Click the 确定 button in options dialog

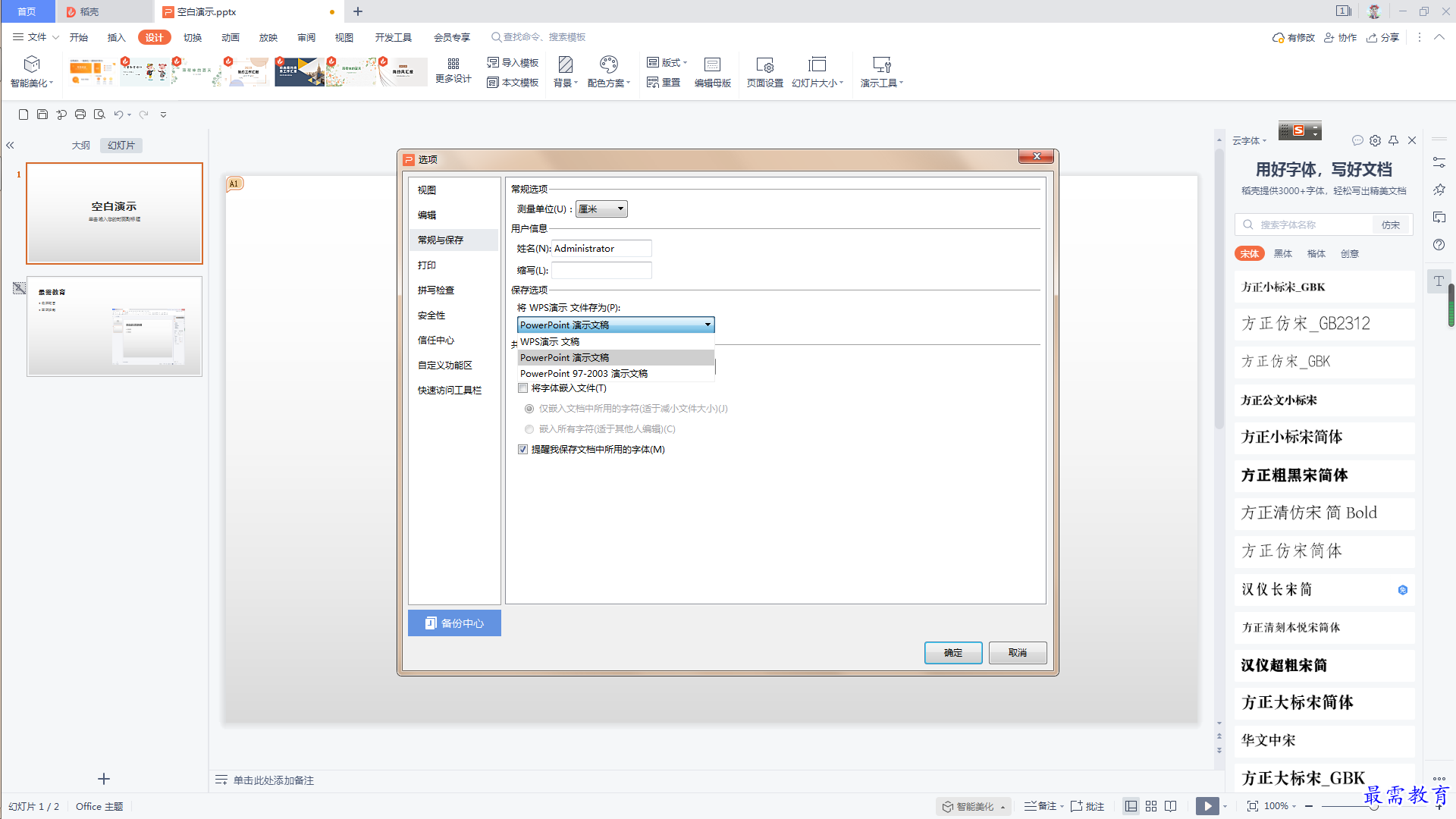[953, 653]
